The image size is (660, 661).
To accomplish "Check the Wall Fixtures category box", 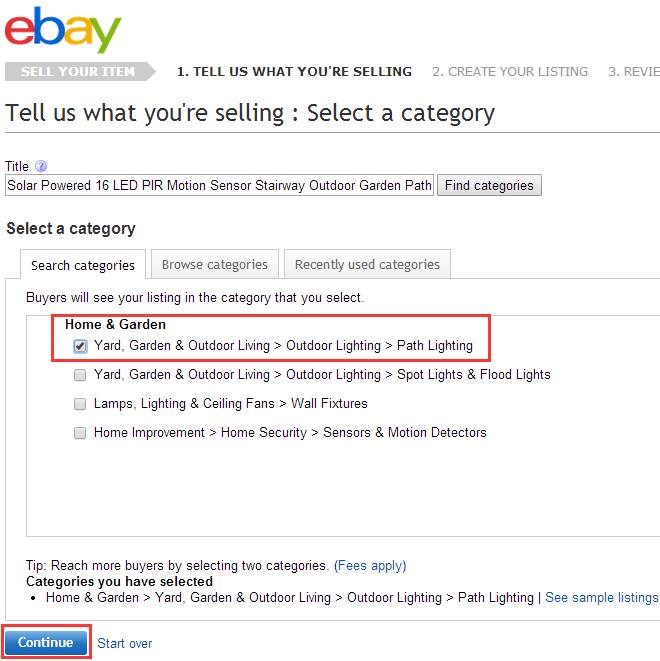I will [80, 404].
